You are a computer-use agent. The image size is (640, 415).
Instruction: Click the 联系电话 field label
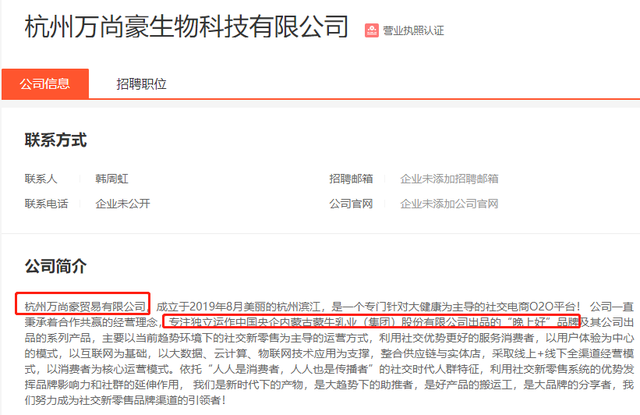pyautogui.click(x=46, y=204)
